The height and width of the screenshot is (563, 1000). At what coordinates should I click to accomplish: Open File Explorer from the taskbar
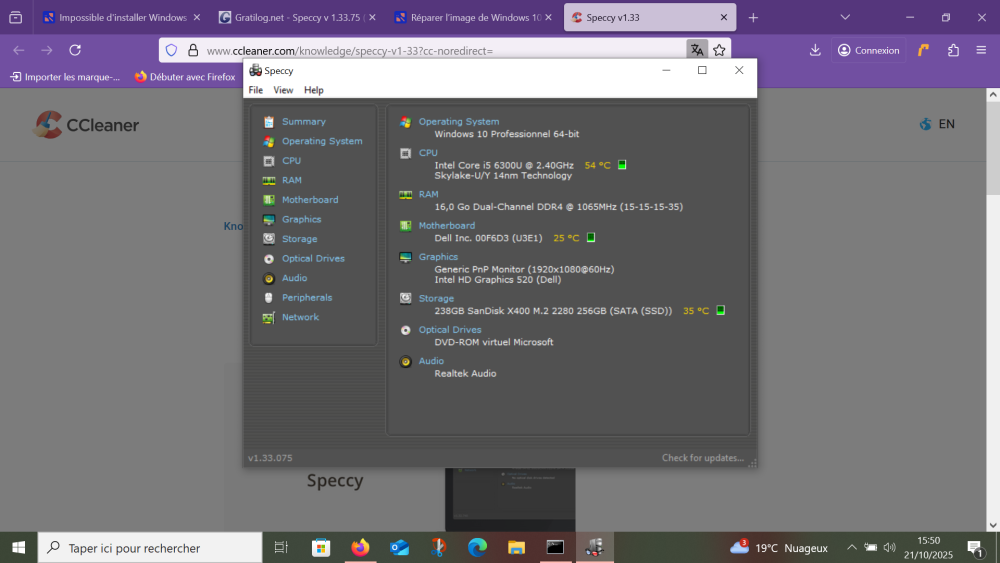[x=516, y=548]
